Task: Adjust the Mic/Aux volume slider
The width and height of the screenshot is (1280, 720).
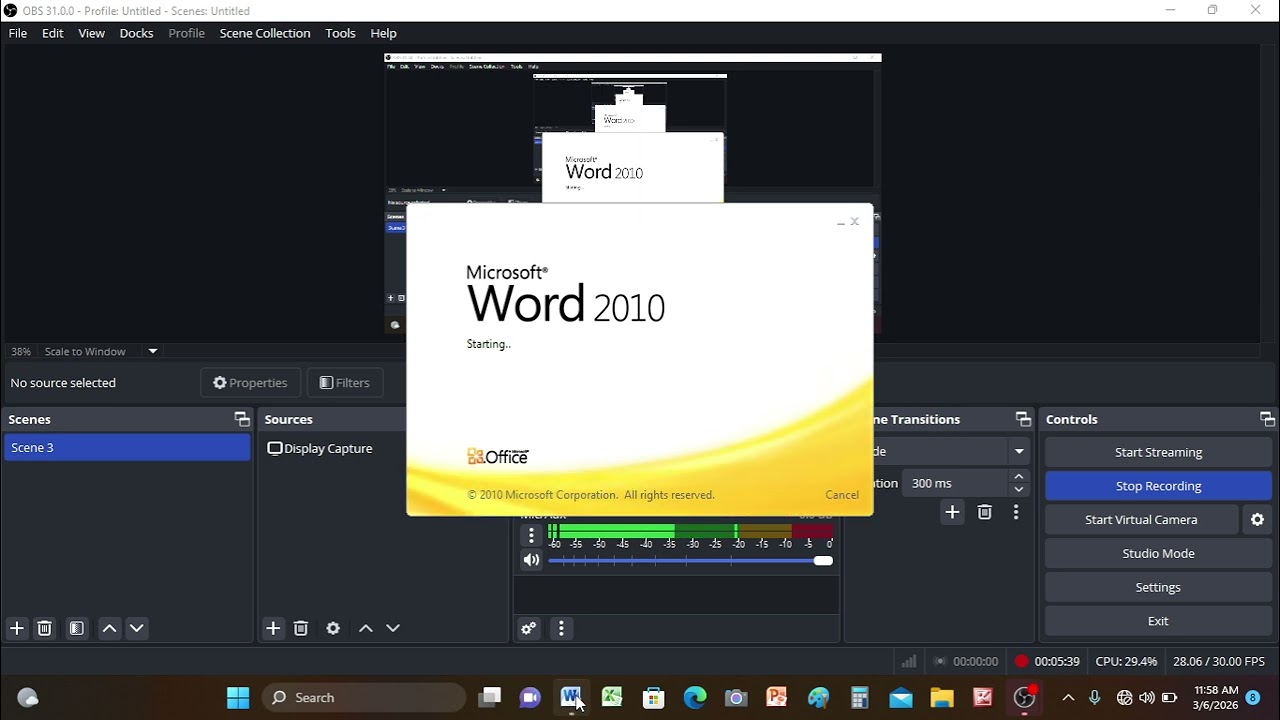Action: click(690, 560)
